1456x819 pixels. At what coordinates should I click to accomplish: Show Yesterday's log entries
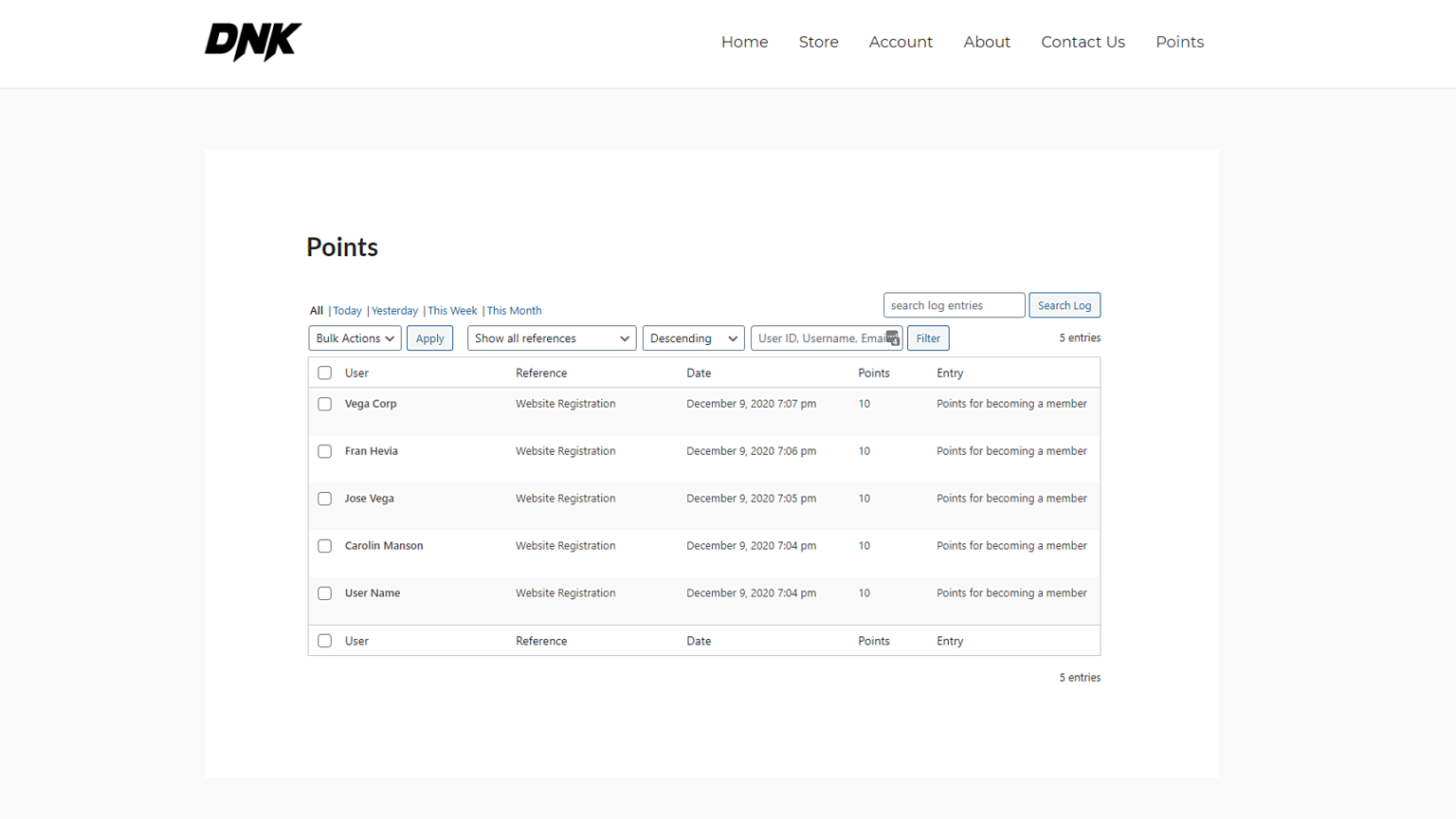click(x=394, y=311)
